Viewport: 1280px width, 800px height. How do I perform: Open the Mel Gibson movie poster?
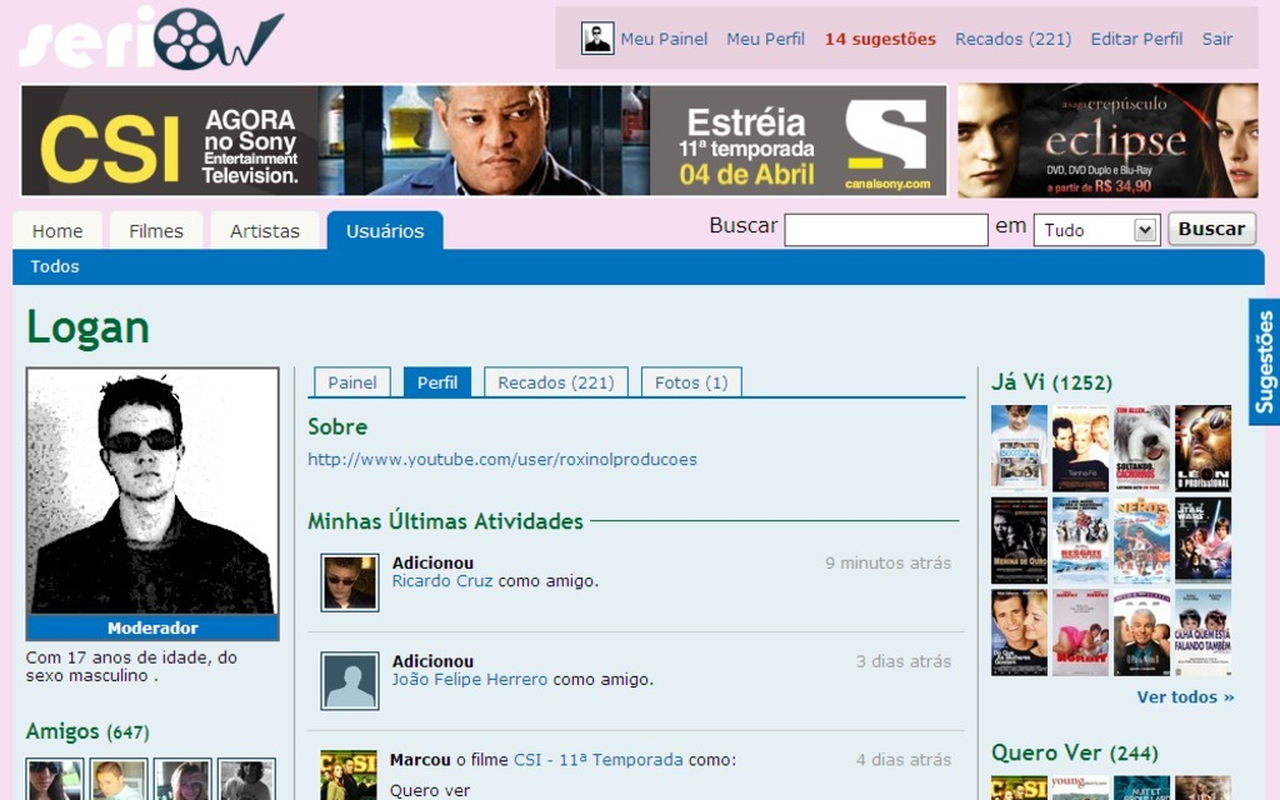click(x=1019, y=633)
